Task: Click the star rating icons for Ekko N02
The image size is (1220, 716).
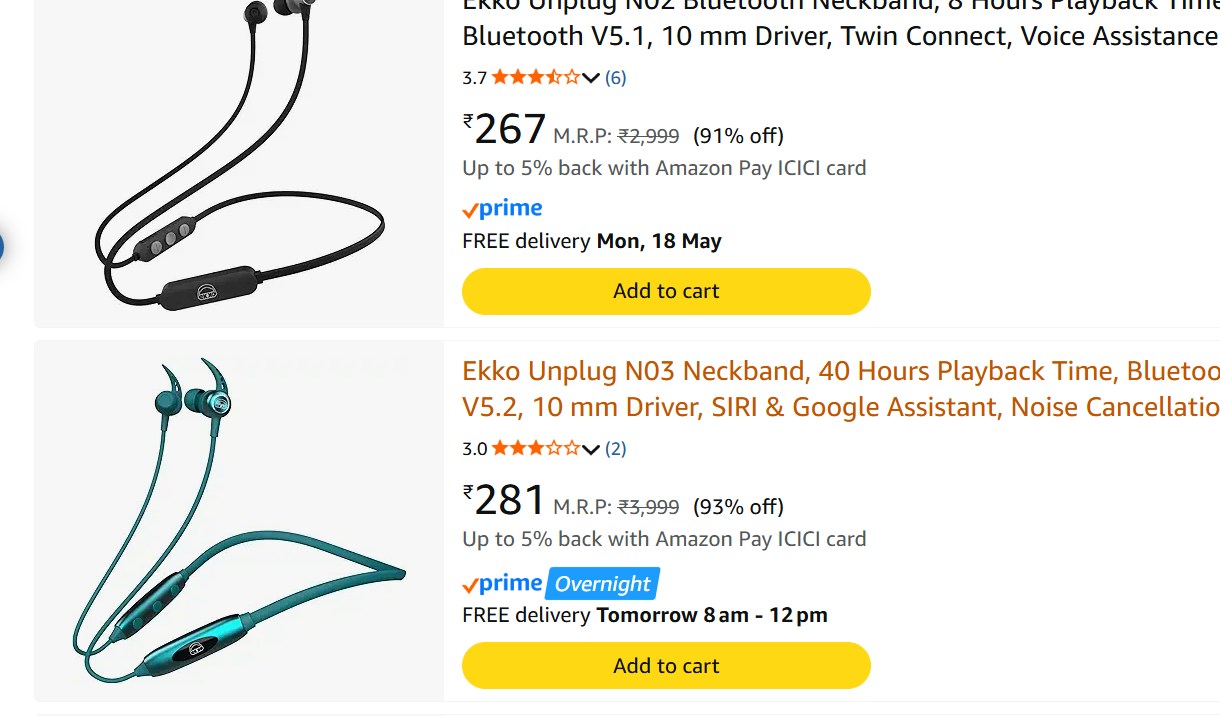Action: pos(536,77)
